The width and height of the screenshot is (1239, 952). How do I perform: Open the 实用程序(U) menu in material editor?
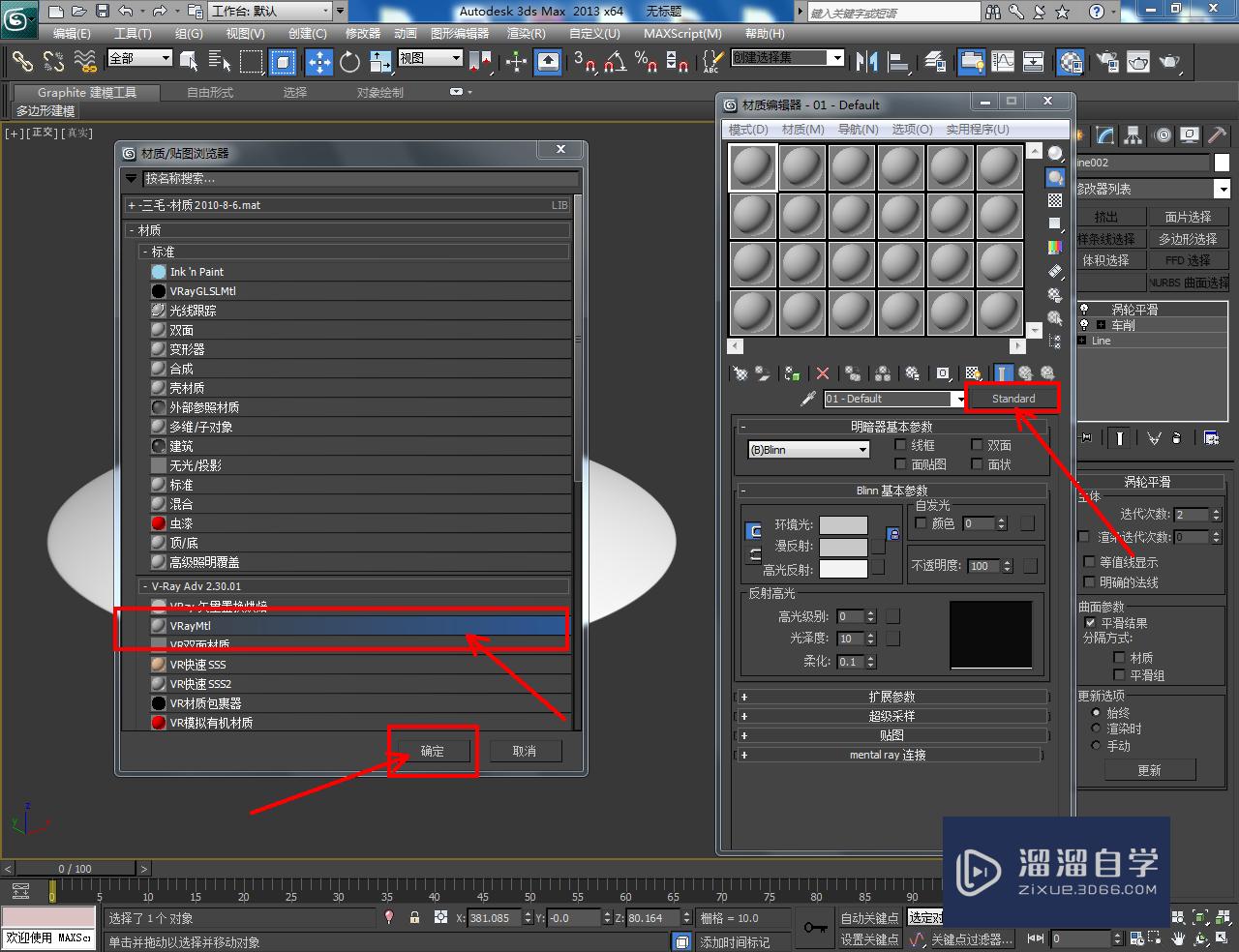(978, 130)
